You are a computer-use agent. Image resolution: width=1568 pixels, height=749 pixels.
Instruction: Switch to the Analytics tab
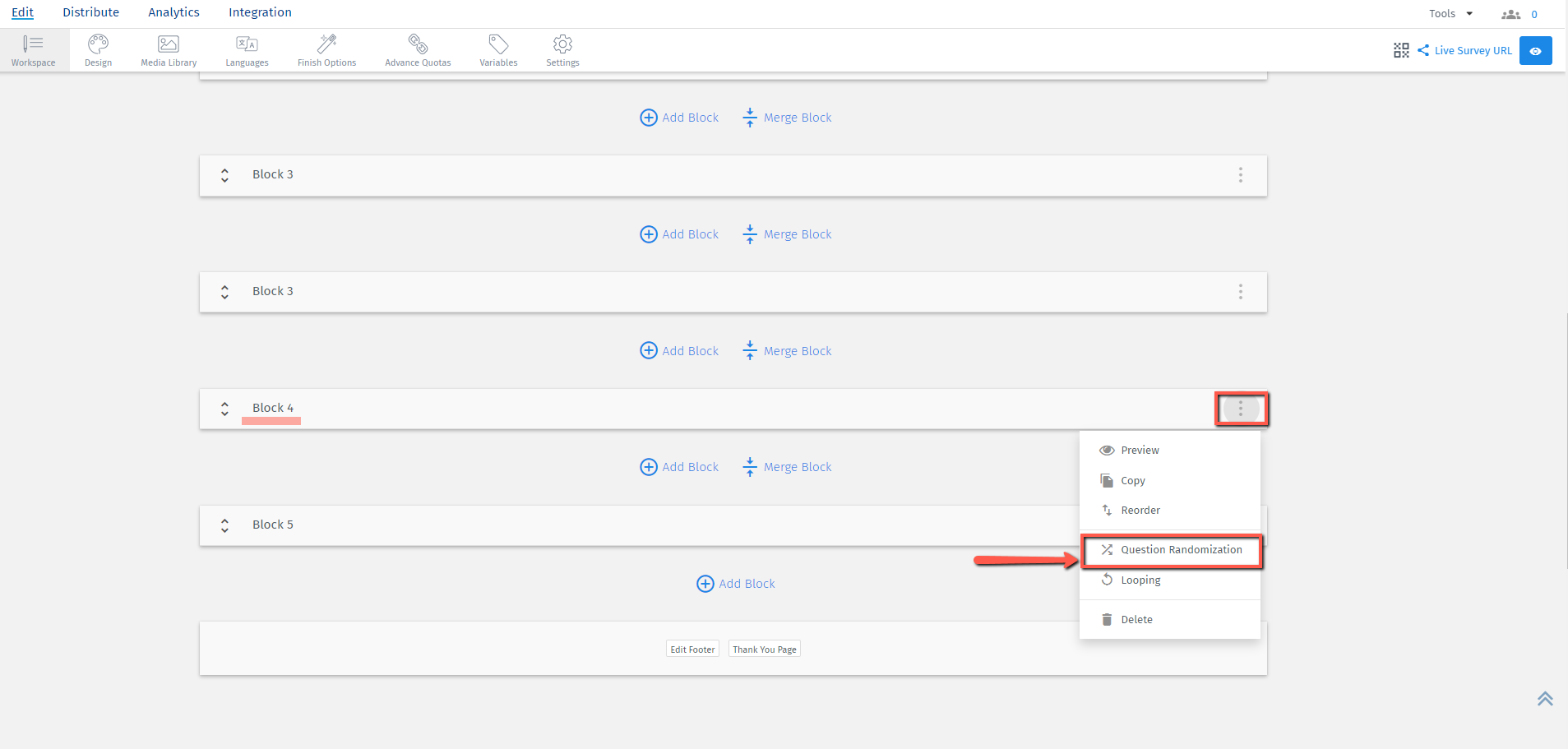point(173,12)
